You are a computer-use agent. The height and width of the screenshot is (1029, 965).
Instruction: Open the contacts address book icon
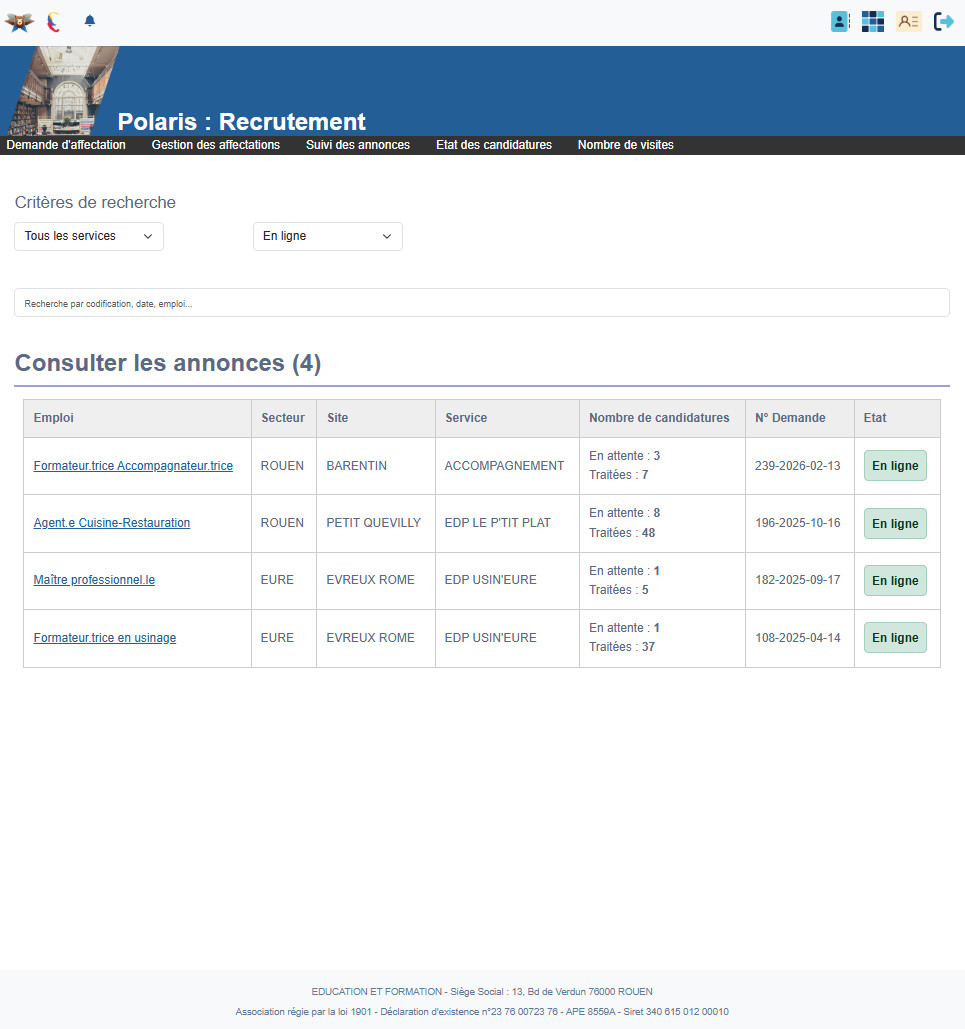(840, 22)
